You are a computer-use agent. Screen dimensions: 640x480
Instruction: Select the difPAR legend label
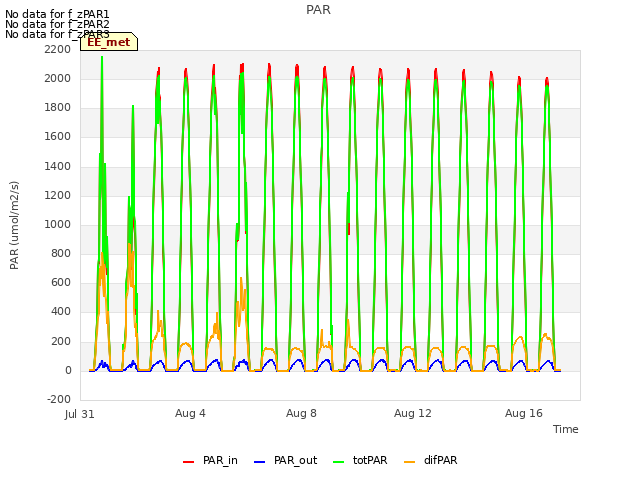pyautogui.click(x=440, y=460)
